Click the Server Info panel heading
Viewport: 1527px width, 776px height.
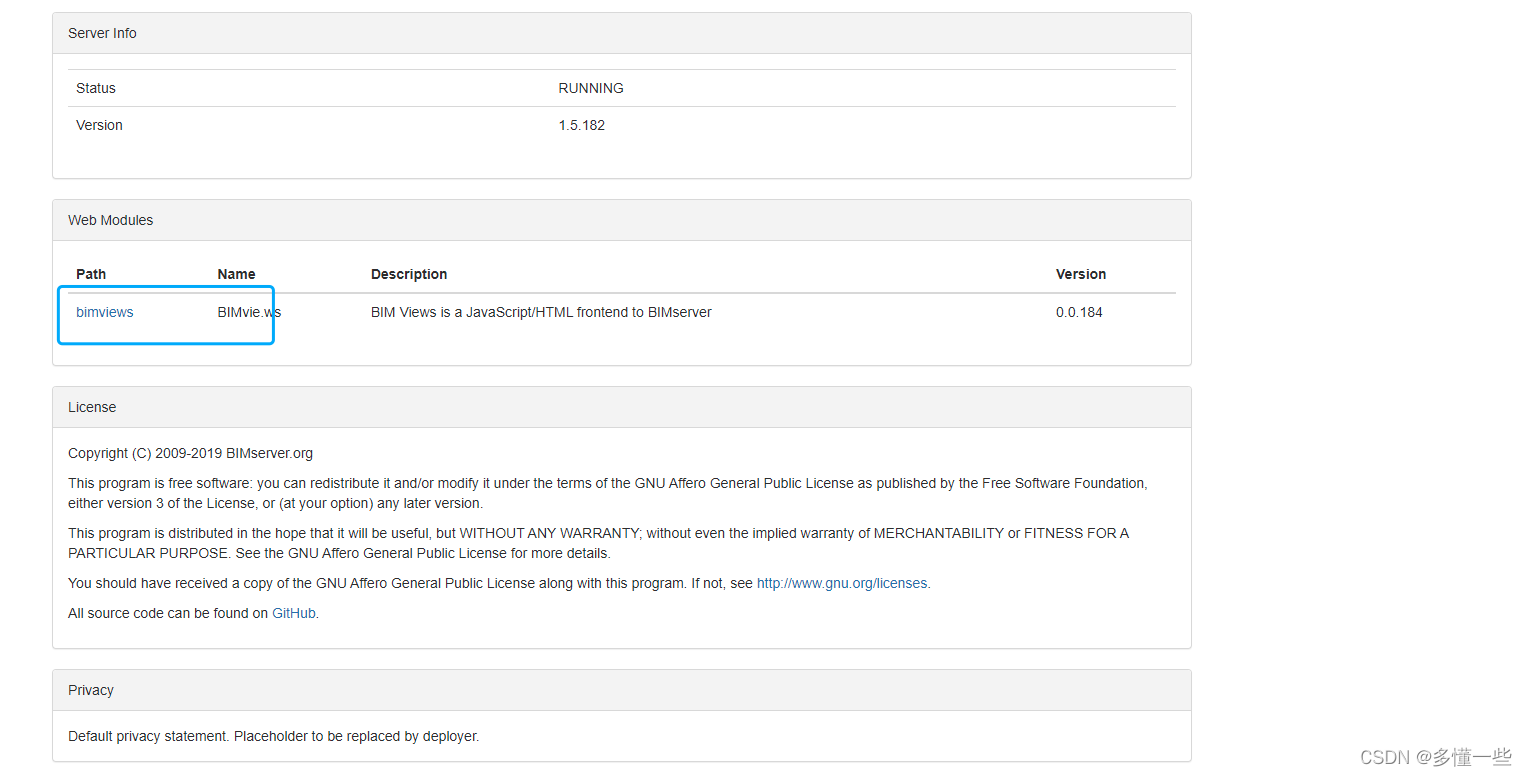click(622, 33)
